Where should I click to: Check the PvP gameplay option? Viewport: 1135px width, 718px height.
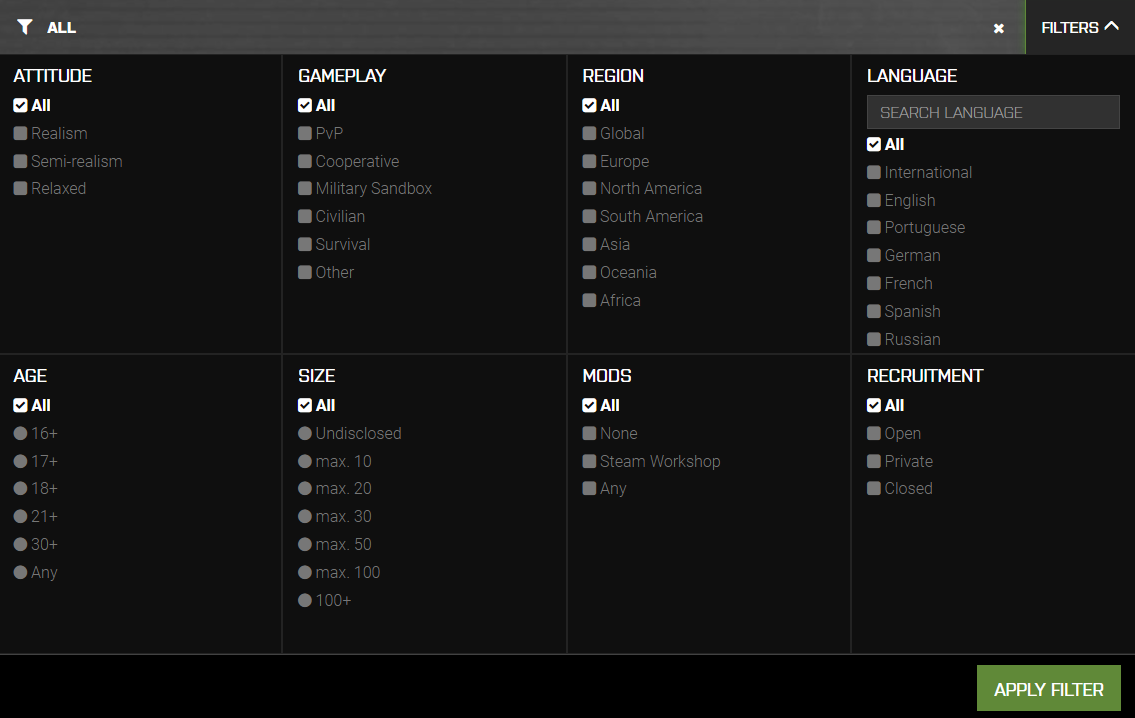click(305, 133)
